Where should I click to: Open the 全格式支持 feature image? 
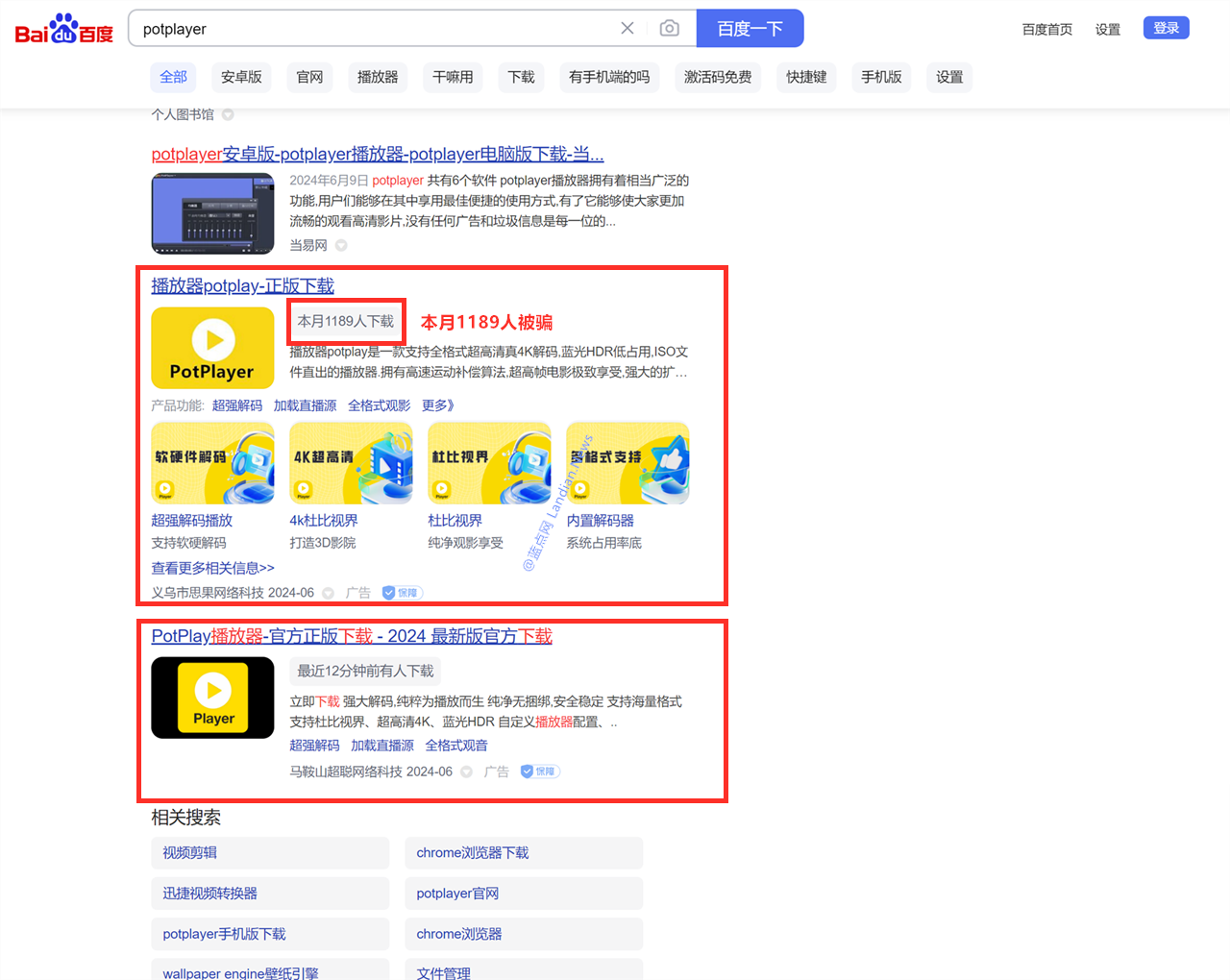coord(627,463)
